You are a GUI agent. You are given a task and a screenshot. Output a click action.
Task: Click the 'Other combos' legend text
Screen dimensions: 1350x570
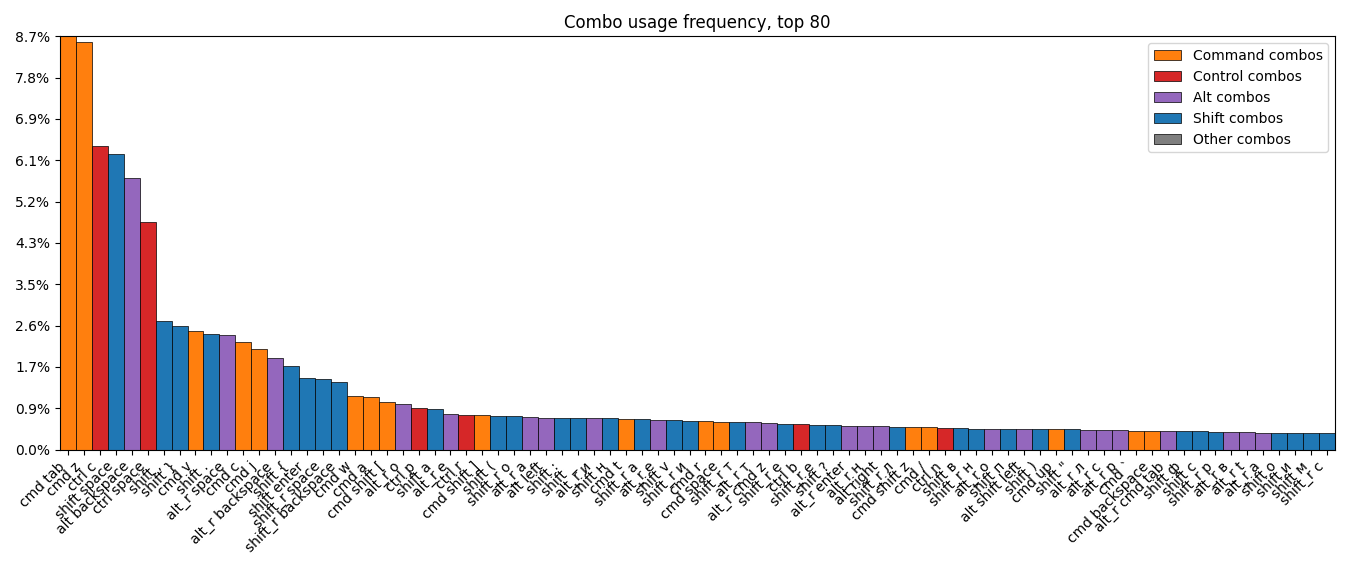point(1241,140)
